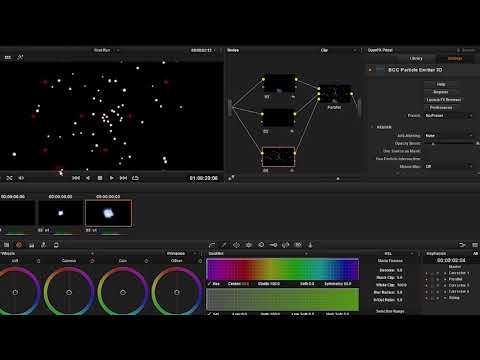This screenshot has width=480, height=360.
Task: Switch to the OpenFX Settings tab
Action: (x=455, y=58)
